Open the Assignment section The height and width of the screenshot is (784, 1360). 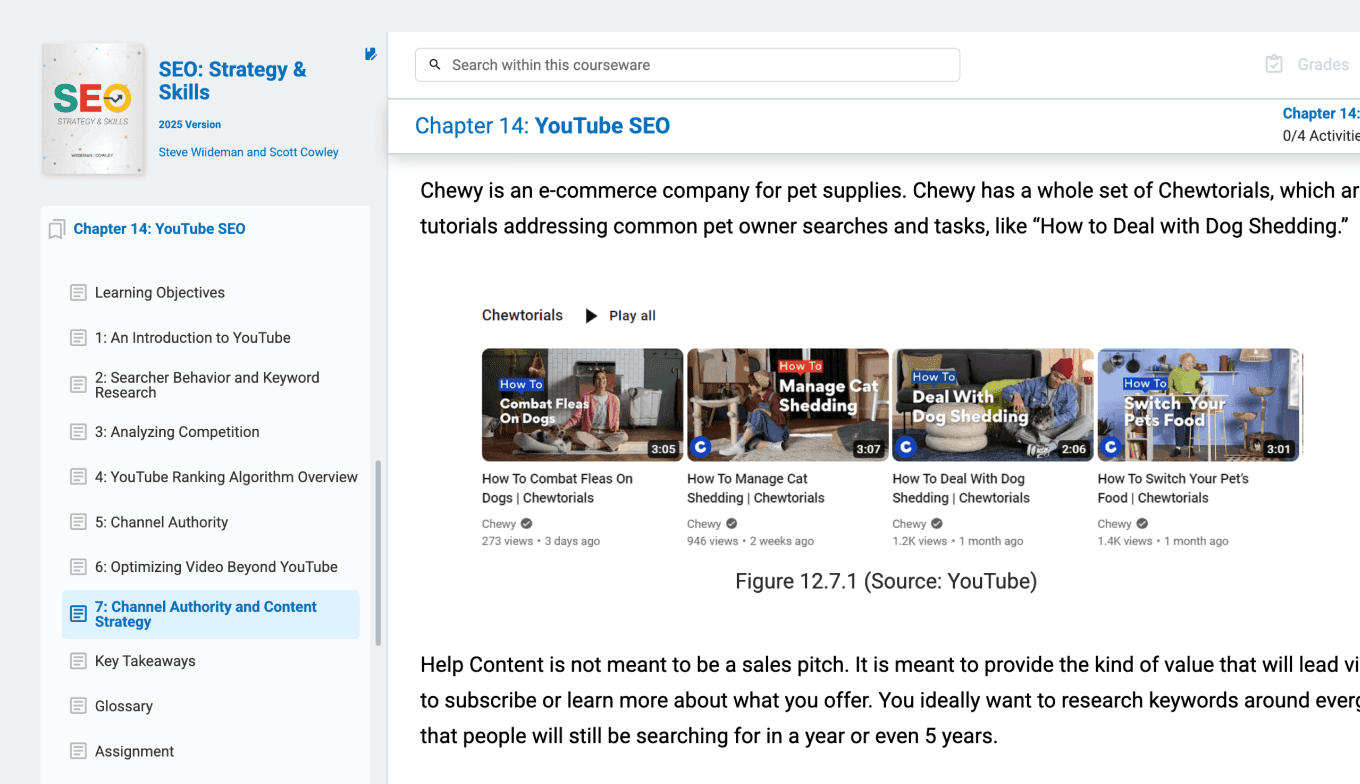tap(134, 752)
